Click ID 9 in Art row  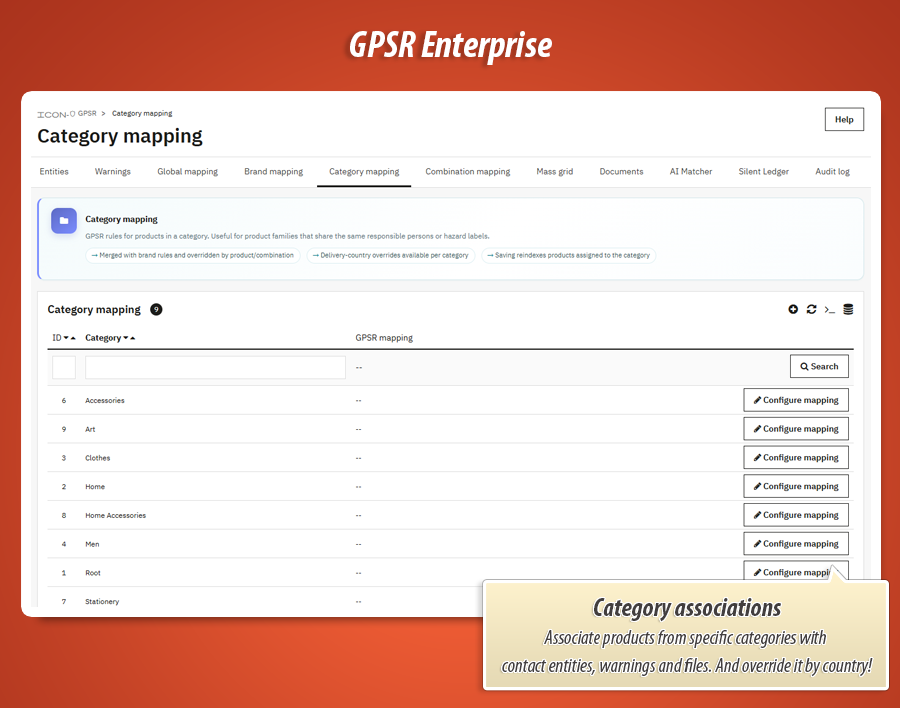(x=64, y=430)
